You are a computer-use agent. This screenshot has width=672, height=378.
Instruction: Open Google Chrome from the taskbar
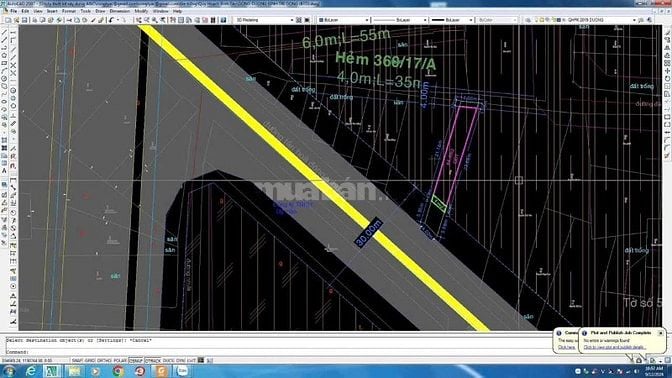pyautogui.click(x=118, y=371)
